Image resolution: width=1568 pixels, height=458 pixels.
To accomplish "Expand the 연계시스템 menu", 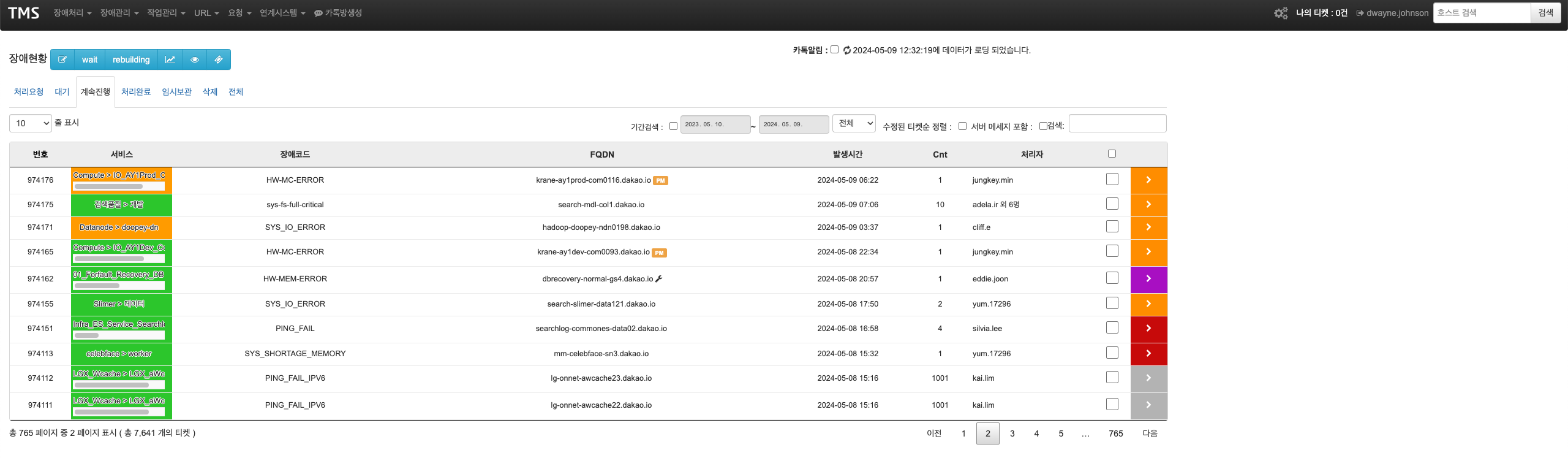I will (282, 13).
